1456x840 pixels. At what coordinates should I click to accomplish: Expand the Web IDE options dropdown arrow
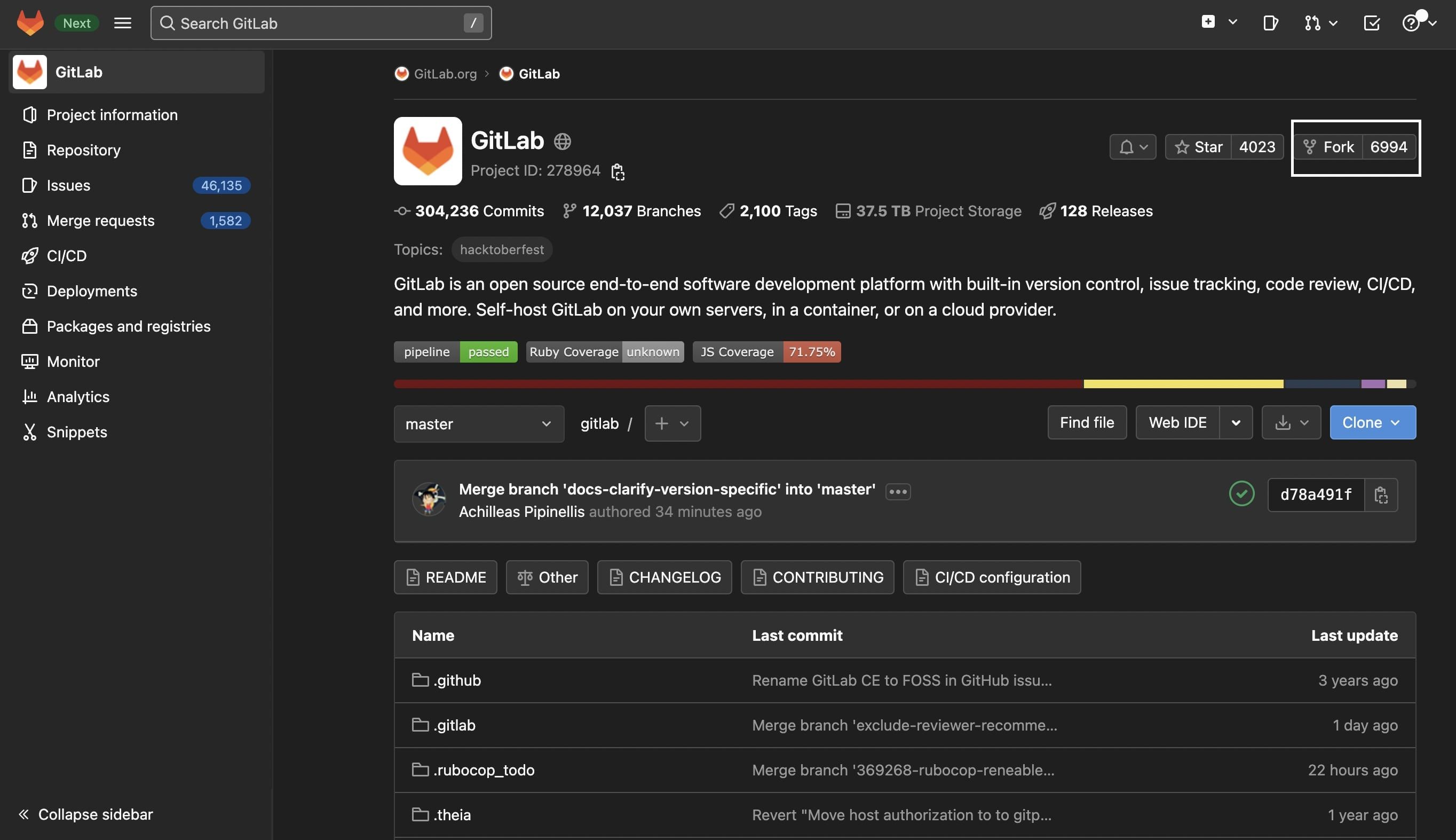click(x=1236, y=423)
